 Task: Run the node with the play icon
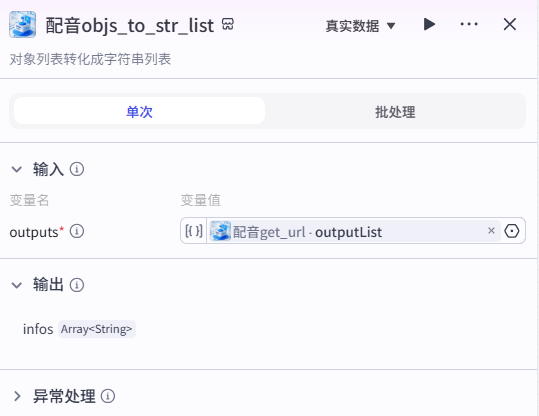pos(429,24)
